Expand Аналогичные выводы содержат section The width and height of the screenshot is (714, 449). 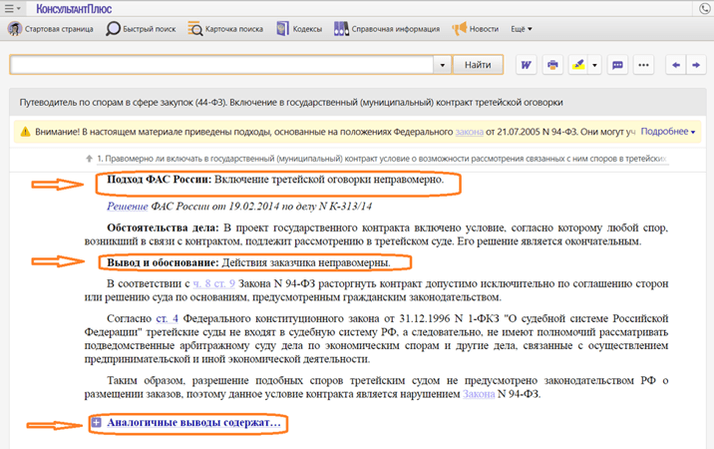point(188,424)
